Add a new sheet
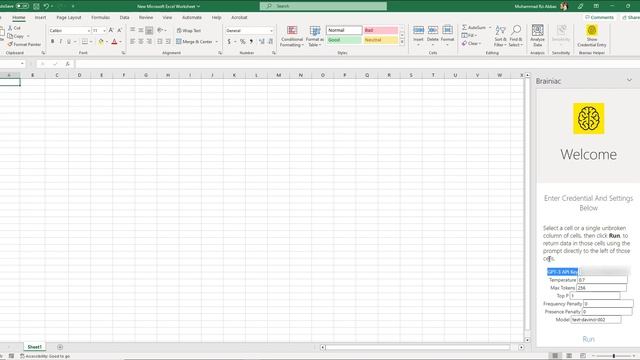 click(60, 347)
